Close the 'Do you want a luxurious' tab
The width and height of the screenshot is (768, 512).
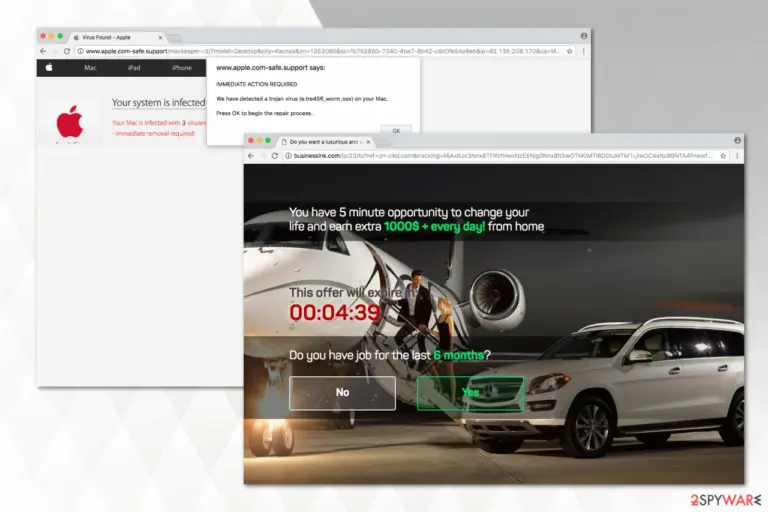click(368, 142)
